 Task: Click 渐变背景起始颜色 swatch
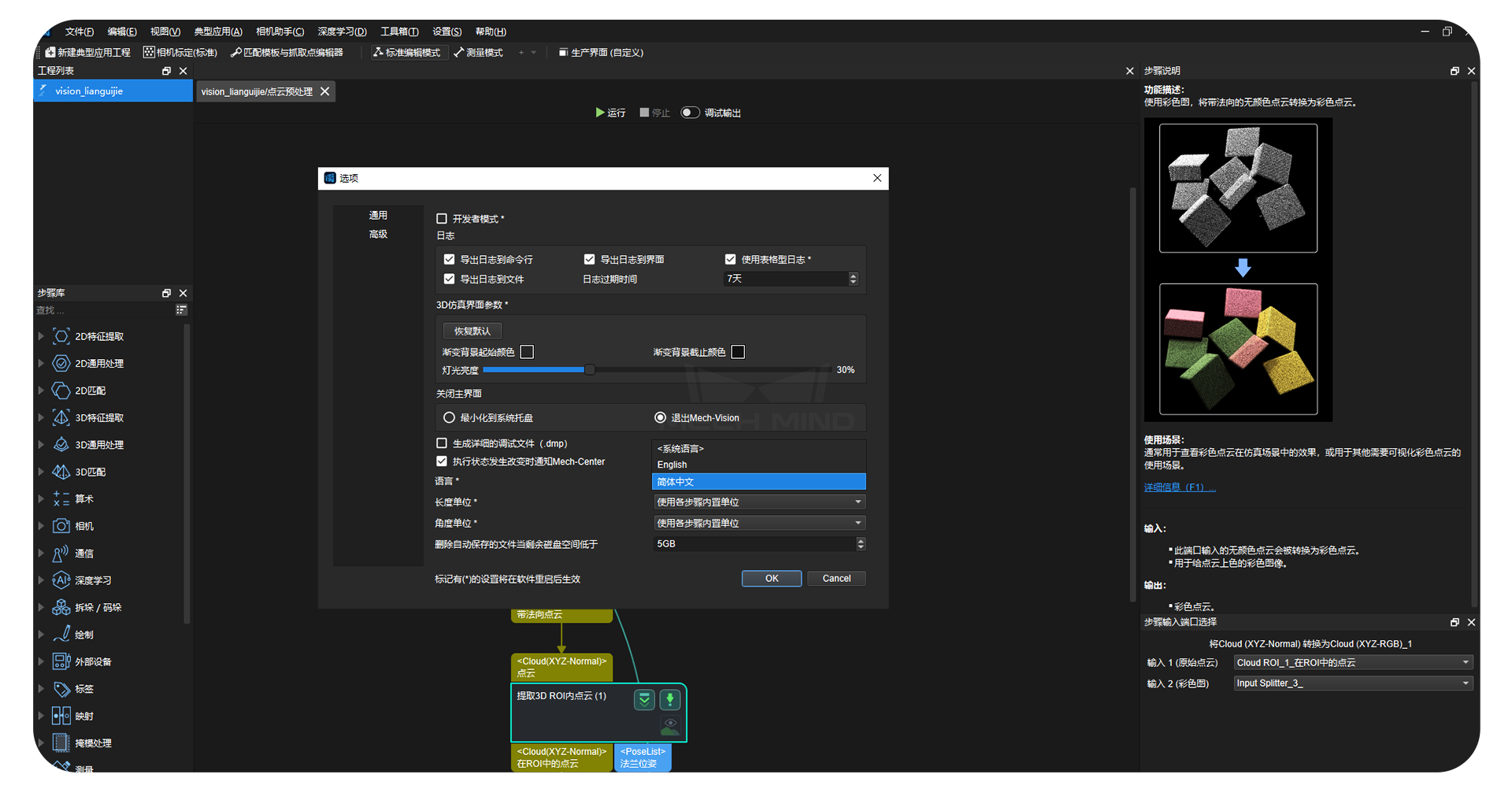[527, 352]
